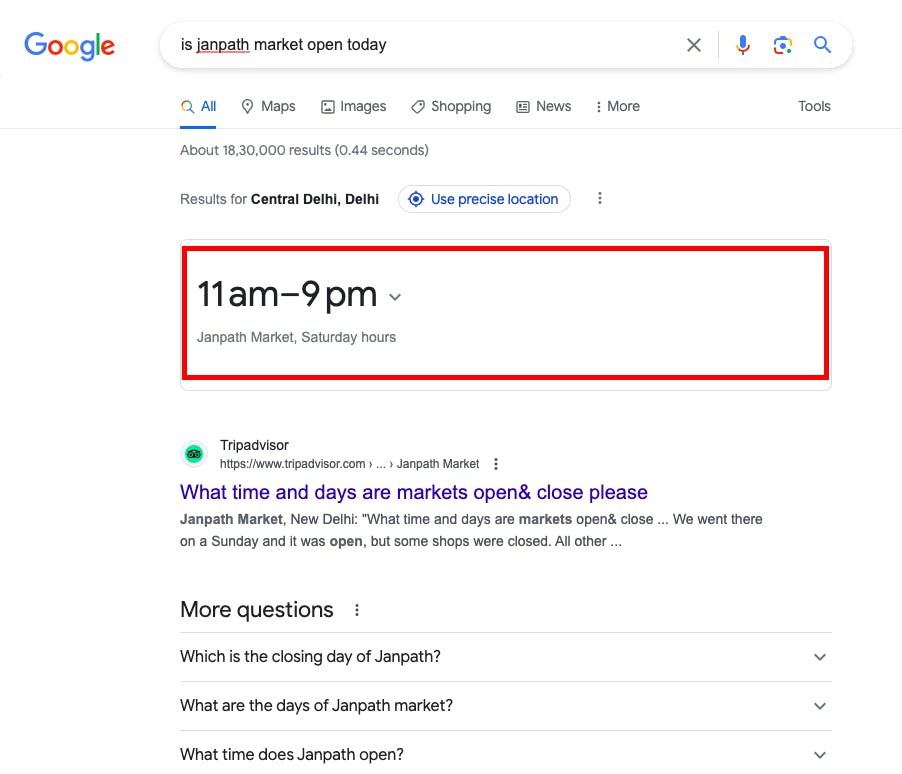Open Tripadvisor result about market timings

point(413,492)
